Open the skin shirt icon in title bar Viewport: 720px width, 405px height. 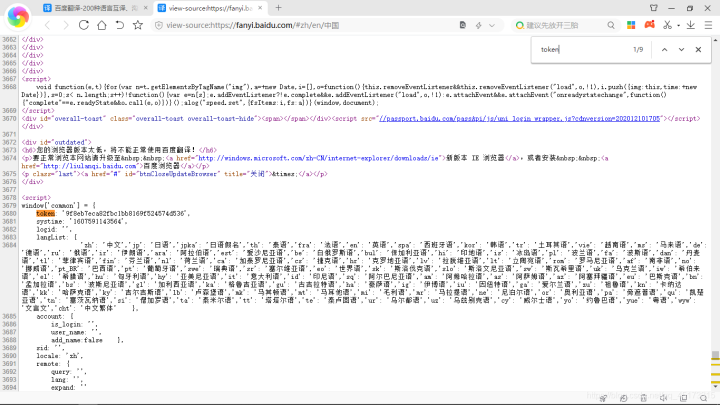tap(653, 8)
